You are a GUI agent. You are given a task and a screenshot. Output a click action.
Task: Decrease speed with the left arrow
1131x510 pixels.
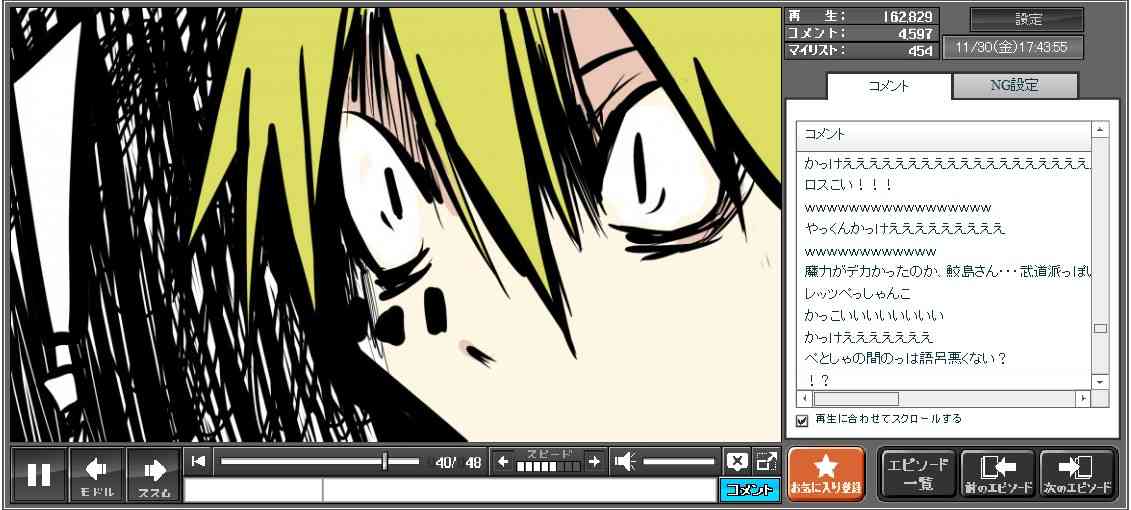(x=504, y=461)
